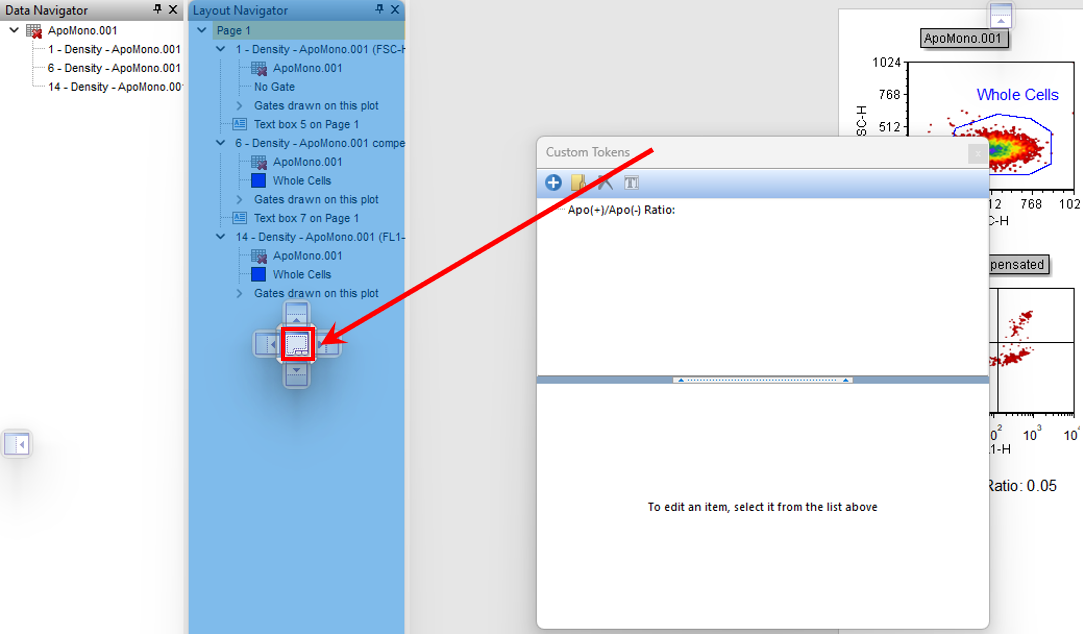This screenshot has height=634, width=1083.
Task: Click the edit-an-item hint text
Action: [763, 507]
